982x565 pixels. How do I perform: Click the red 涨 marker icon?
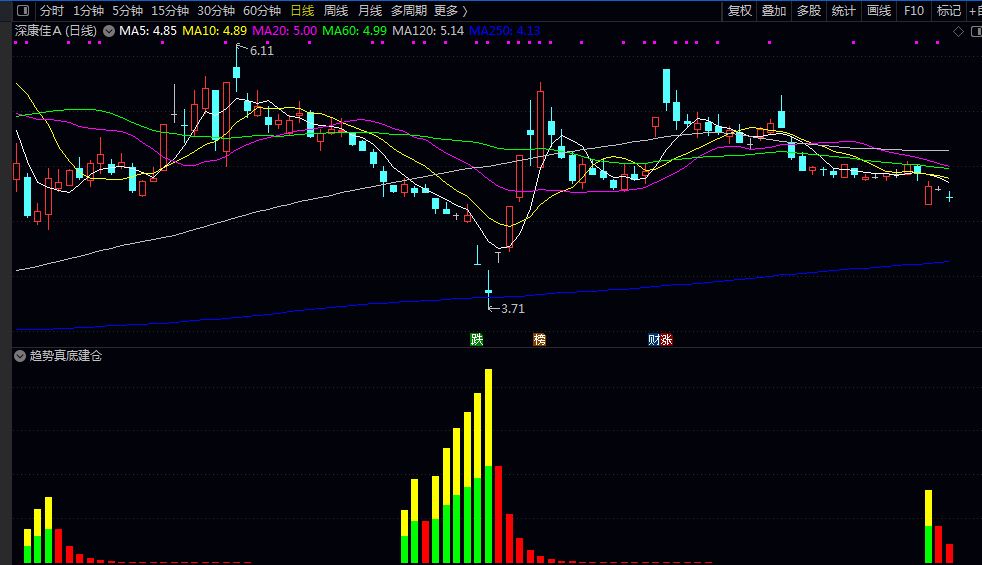tap(667, 340)
